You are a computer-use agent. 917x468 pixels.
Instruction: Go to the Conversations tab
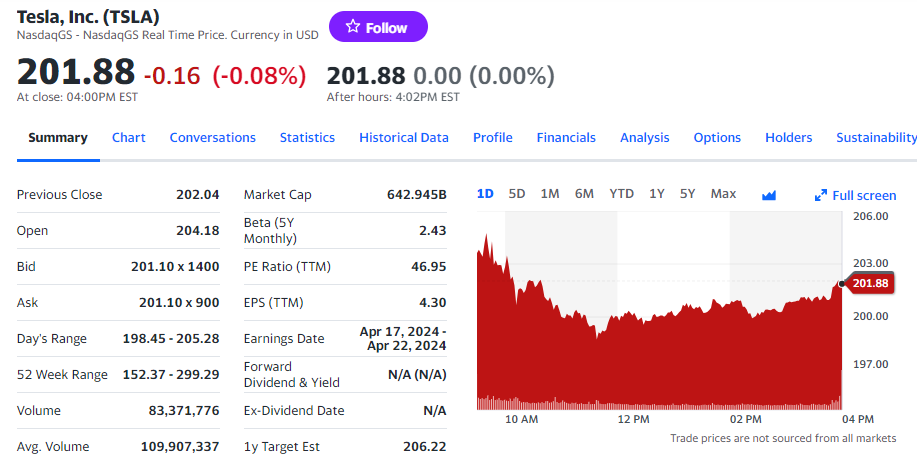[213, 138]
